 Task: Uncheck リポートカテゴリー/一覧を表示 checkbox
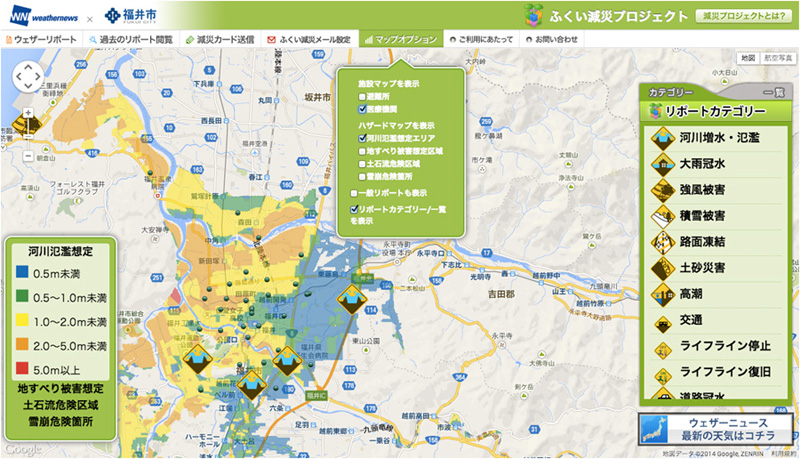tap(354, 209)
